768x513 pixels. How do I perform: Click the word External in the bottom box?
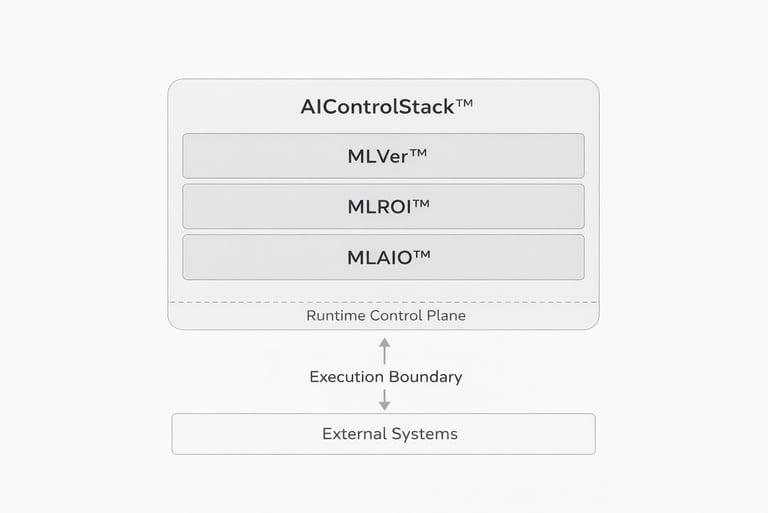pyautogui.click(x=353, y=434)
